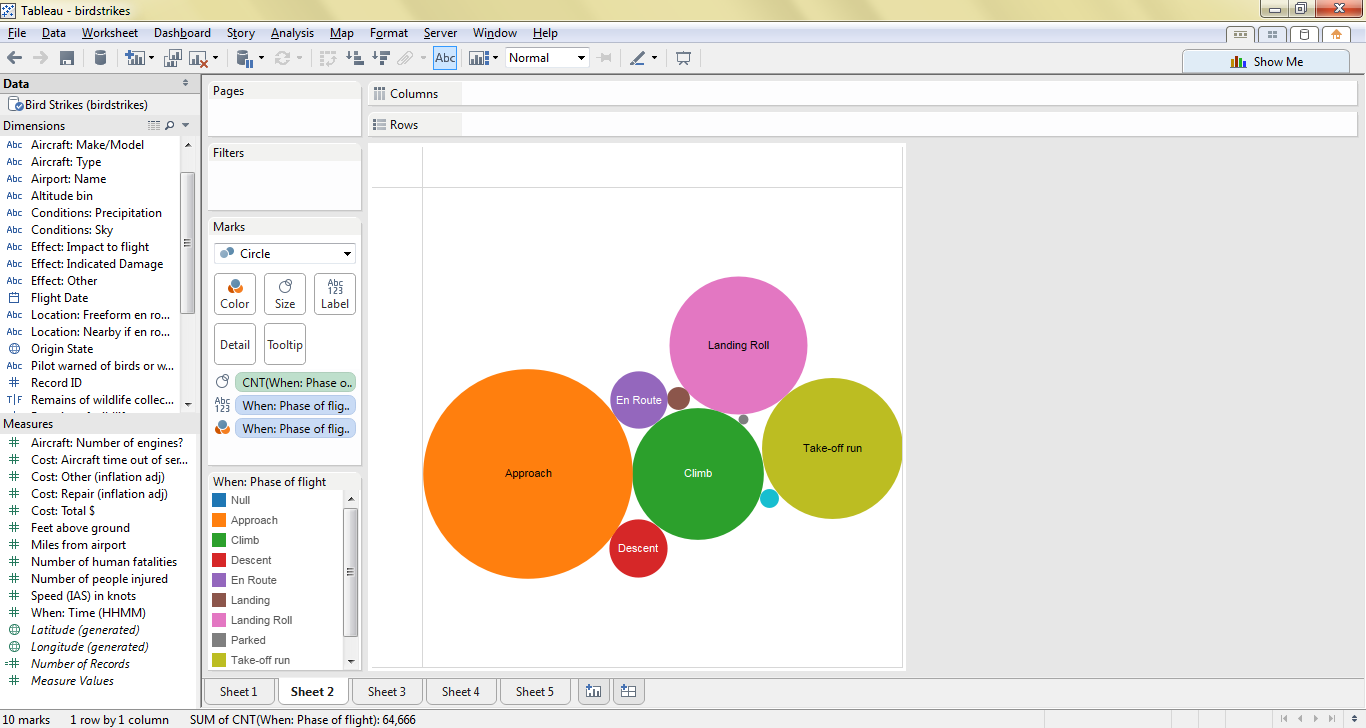Save the workbook with the floppy icon

(x=67, y=58)
